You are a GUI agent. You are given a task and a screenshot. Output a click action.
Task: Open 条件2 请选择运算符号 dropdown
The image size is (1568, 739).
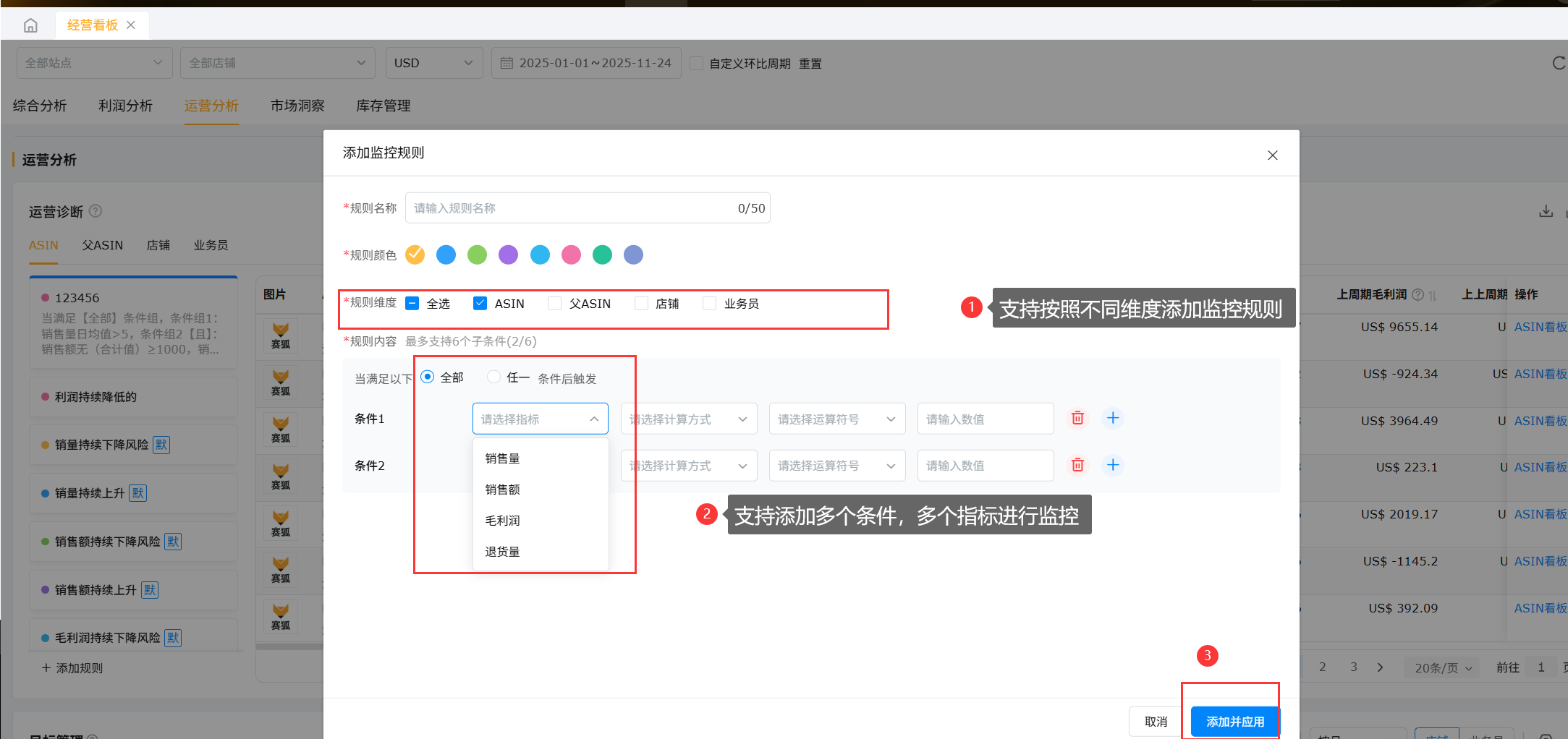(837, 466)
